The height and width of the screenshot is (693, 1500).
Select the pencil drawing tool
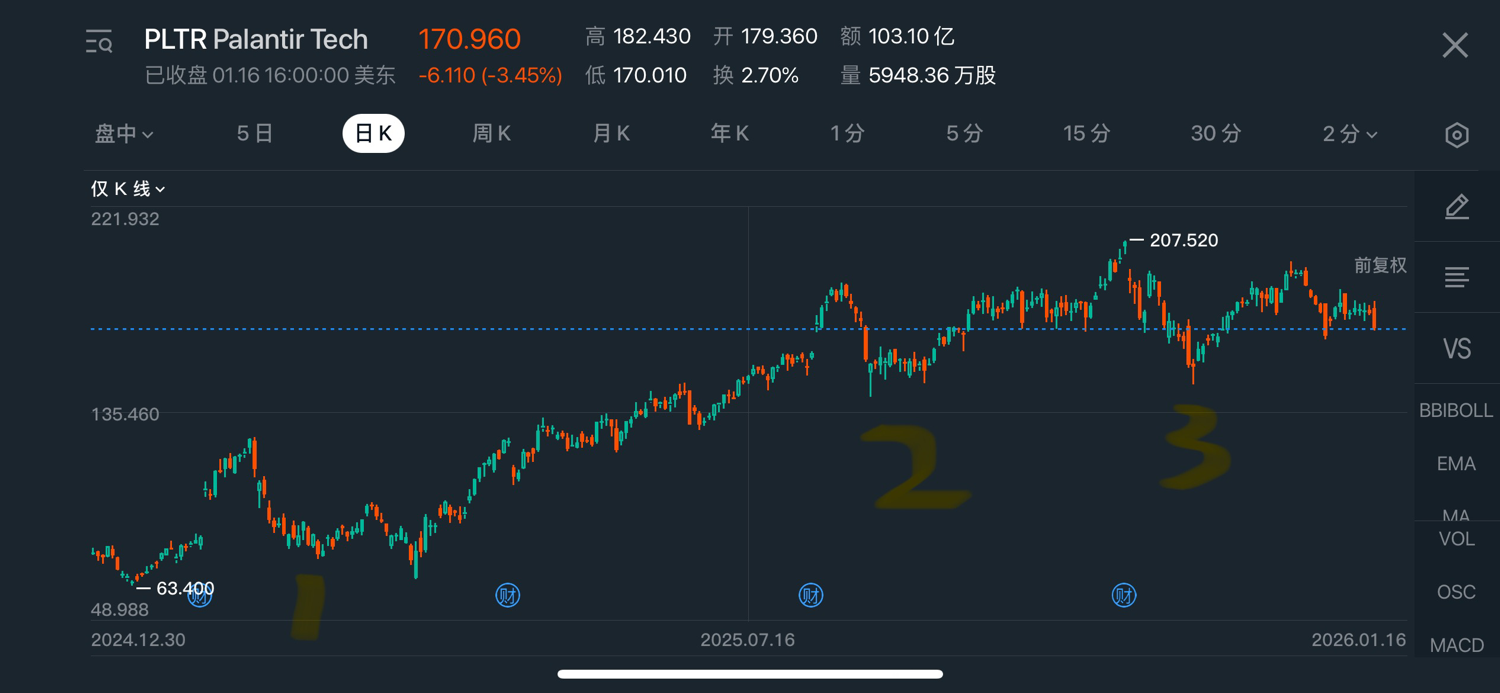[1457, 207]
